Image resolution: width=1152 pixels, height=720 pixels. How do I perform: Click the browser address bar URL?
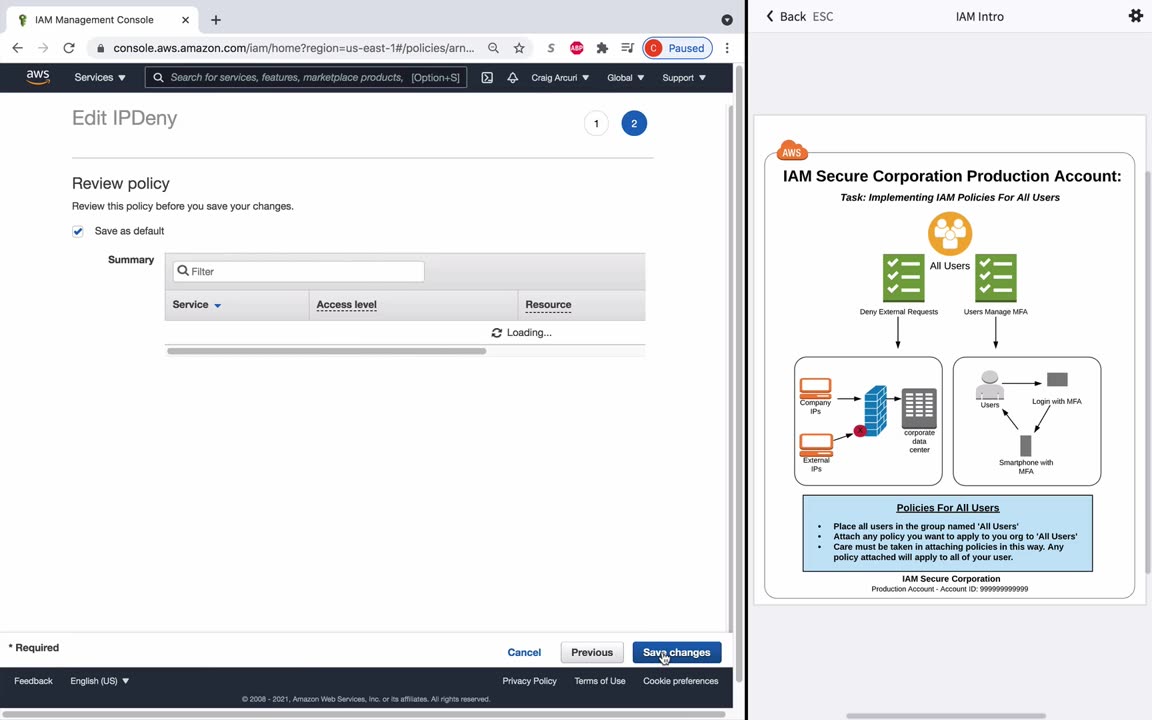click(293, 48)
